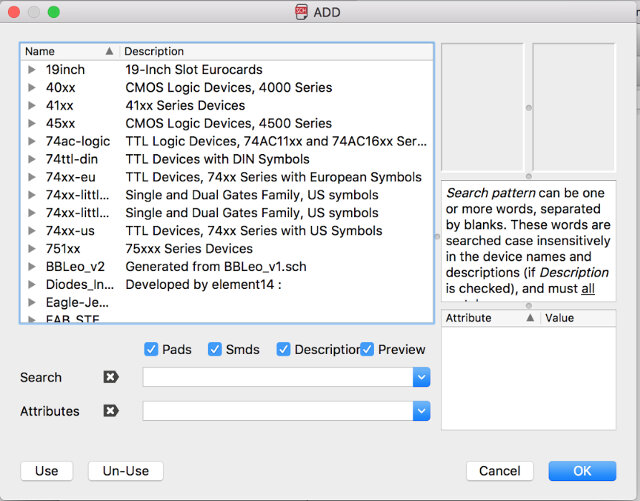Disable the Preview checkbox
This screenshot has width=640, height=501.
[367, 349]
